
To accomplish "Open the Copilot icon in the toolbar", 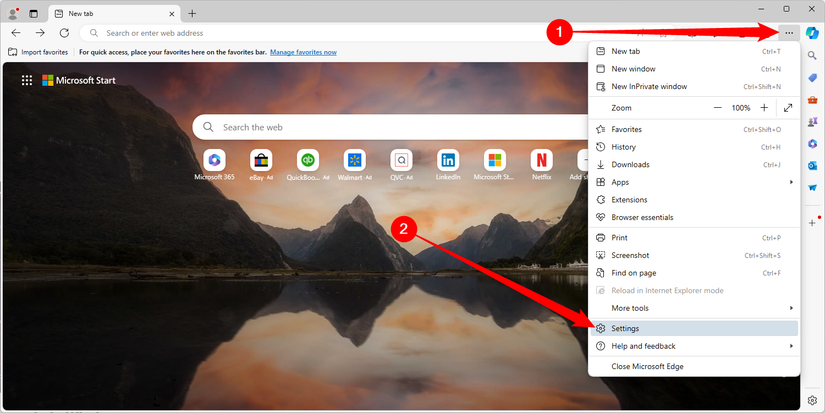I will pyautogui.click(x=812, y=33).
